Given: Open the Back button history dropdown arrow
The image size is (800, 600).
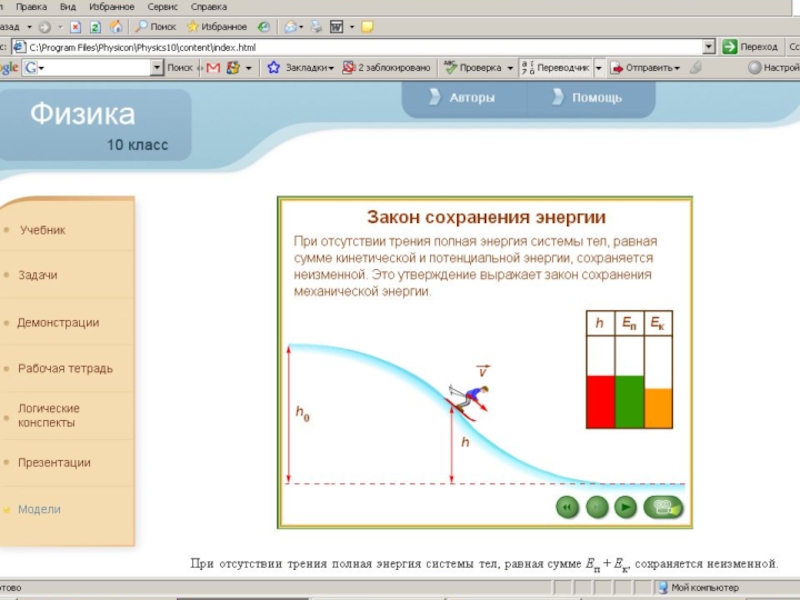Looking at the screenshot, I should tap(30, 27).
